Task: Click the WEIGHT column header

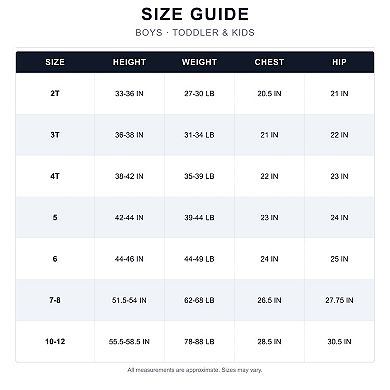Action: (x=199, y=62)
